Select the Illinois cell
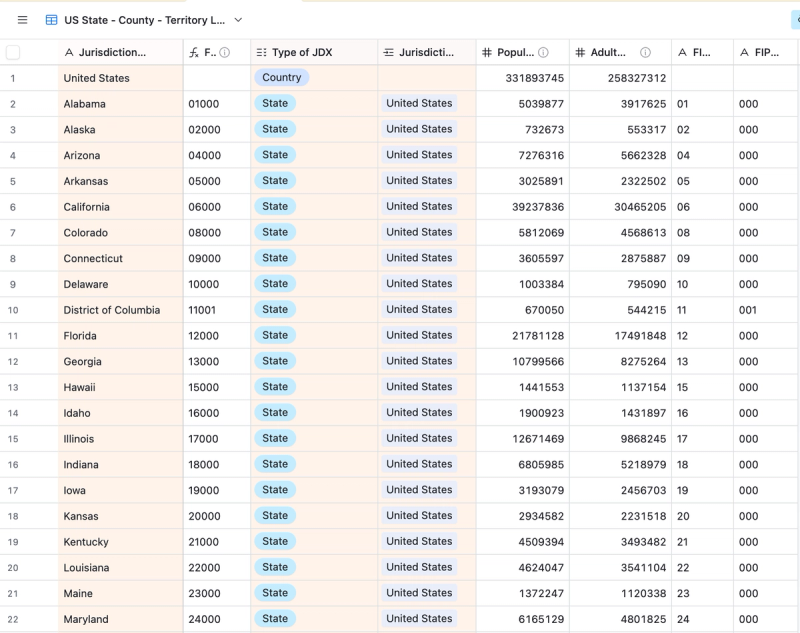This screenshot has height=633, width=800. point(120,439)
